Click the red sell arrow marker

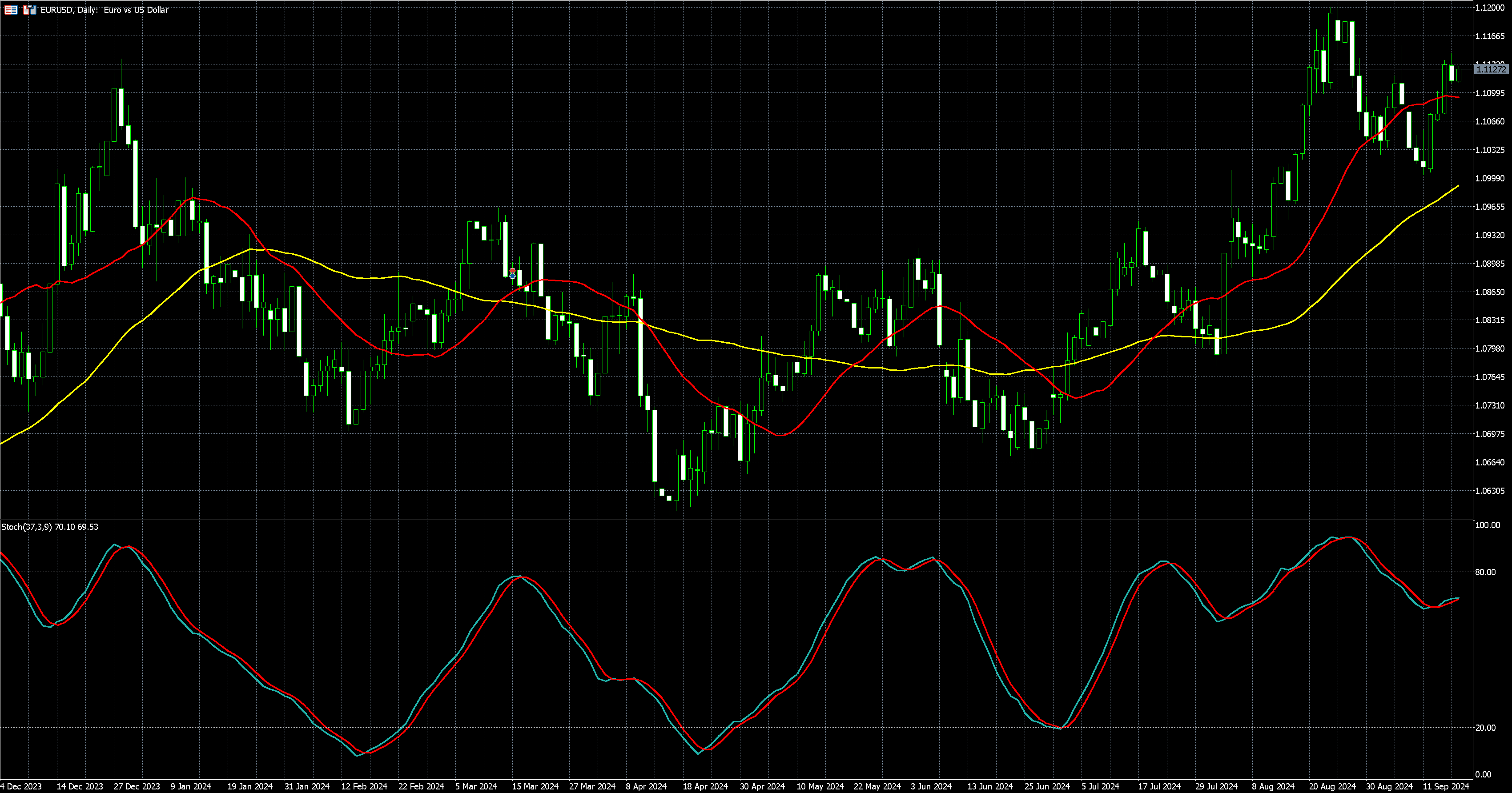(512, 271)
